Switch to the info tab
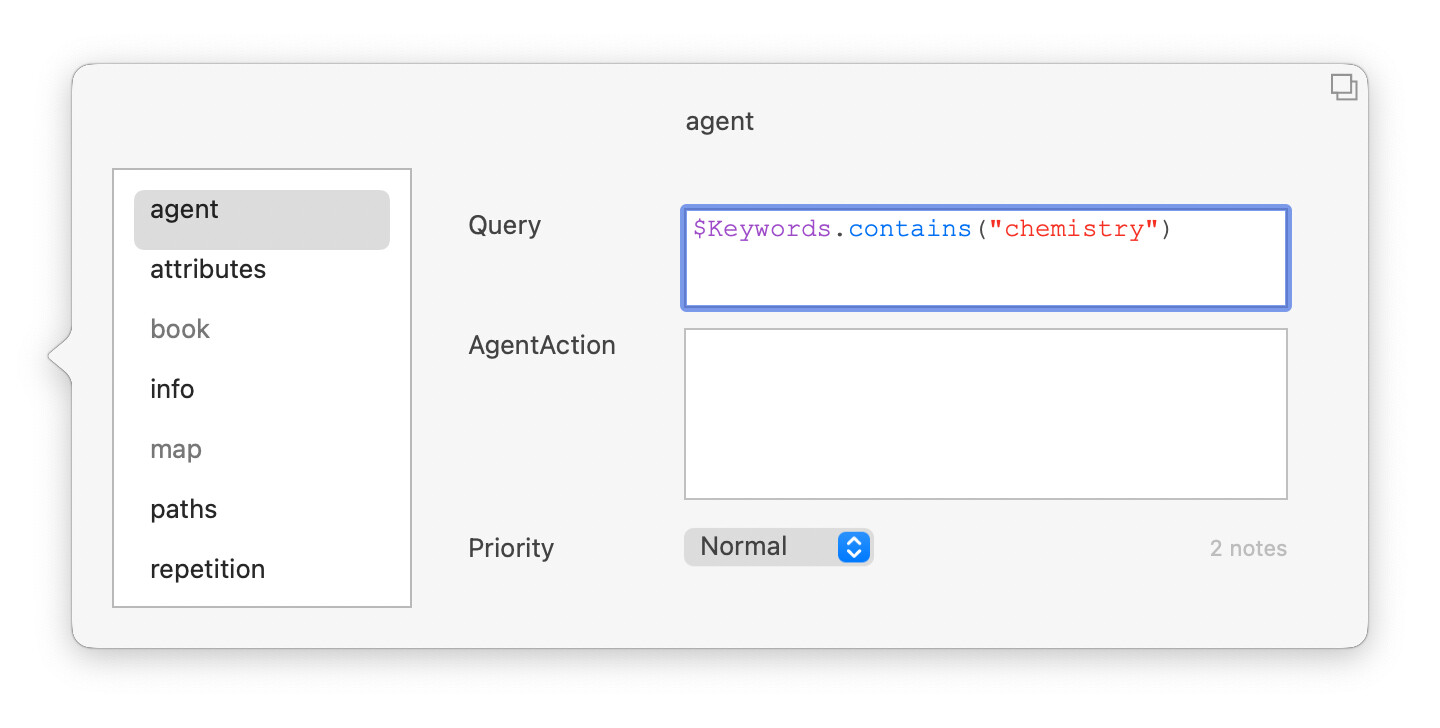Viewport: 1440px width, 728px height. coord(172,390)
